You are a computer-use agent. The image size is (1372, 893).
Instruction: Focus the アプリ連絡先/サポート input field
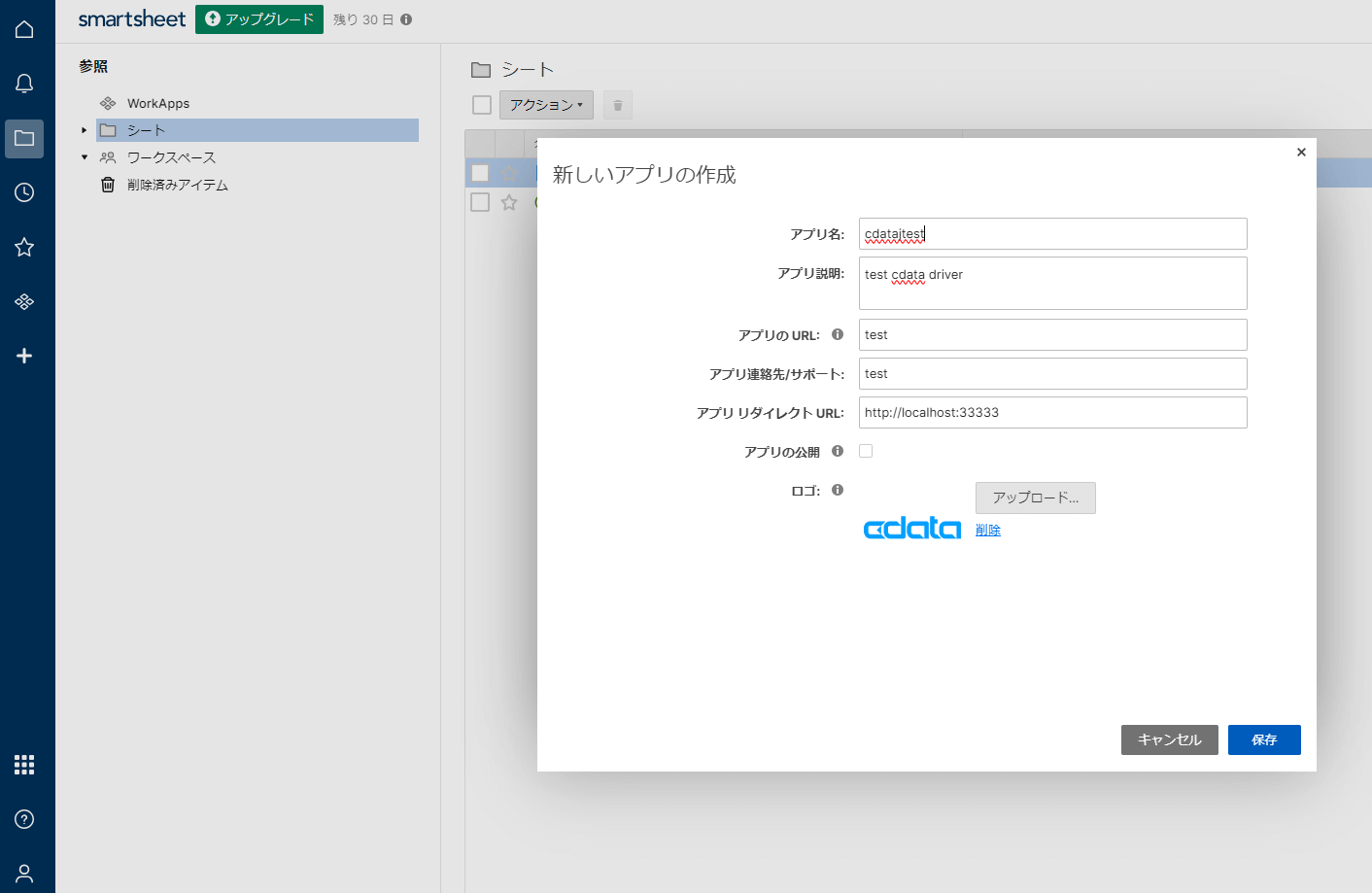(1053, 373)
